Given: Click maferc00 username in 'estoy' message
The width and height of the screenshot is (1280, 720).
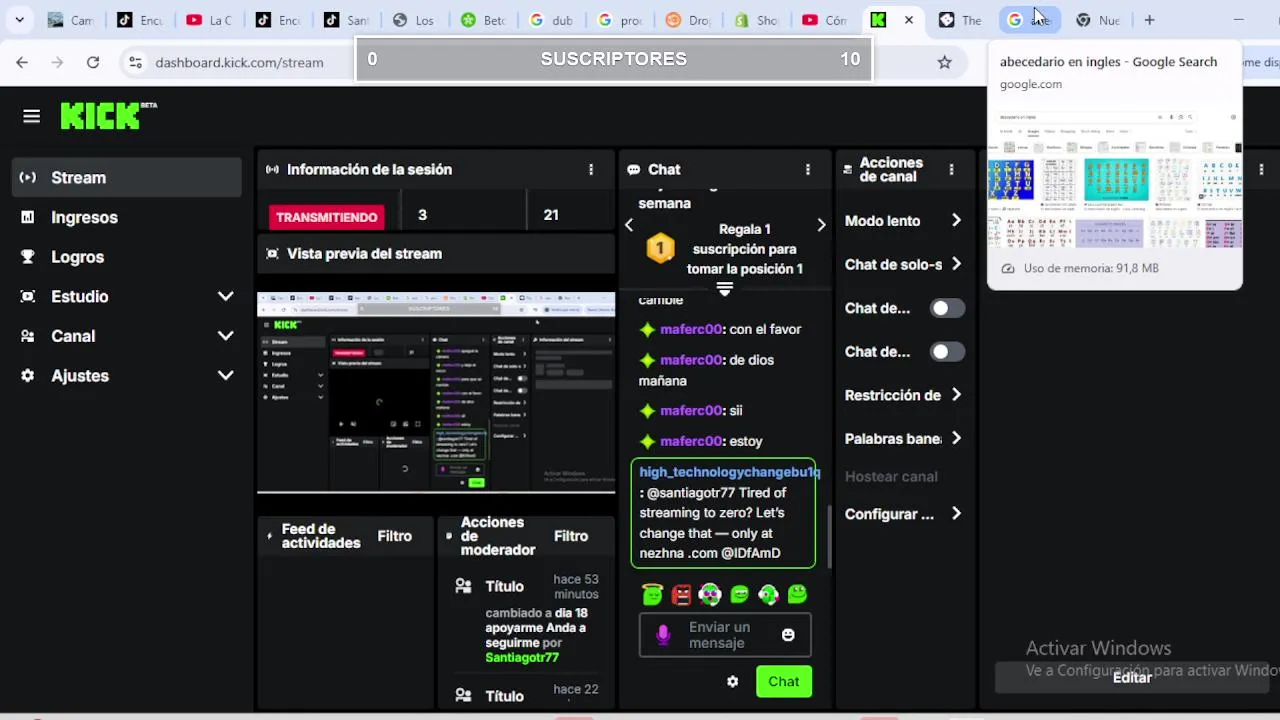Looking at the screenshot, I should point(691,441).
